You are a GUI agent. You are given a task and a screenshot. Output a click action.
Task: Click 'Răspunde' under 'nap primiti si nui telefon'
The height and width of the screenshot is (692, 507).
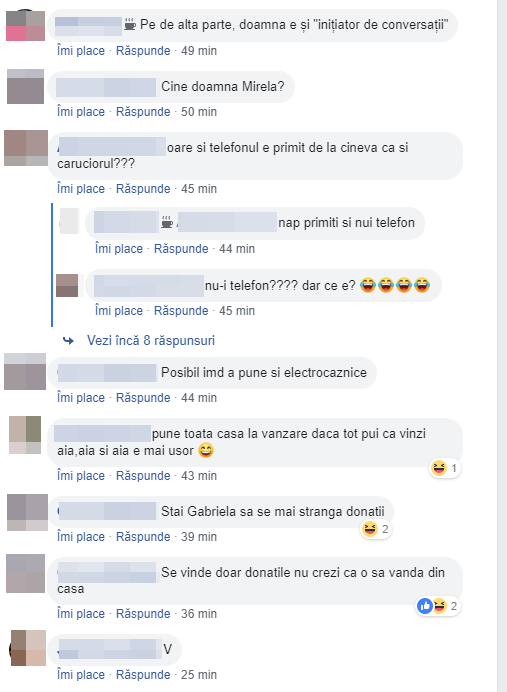click(181, 248)
